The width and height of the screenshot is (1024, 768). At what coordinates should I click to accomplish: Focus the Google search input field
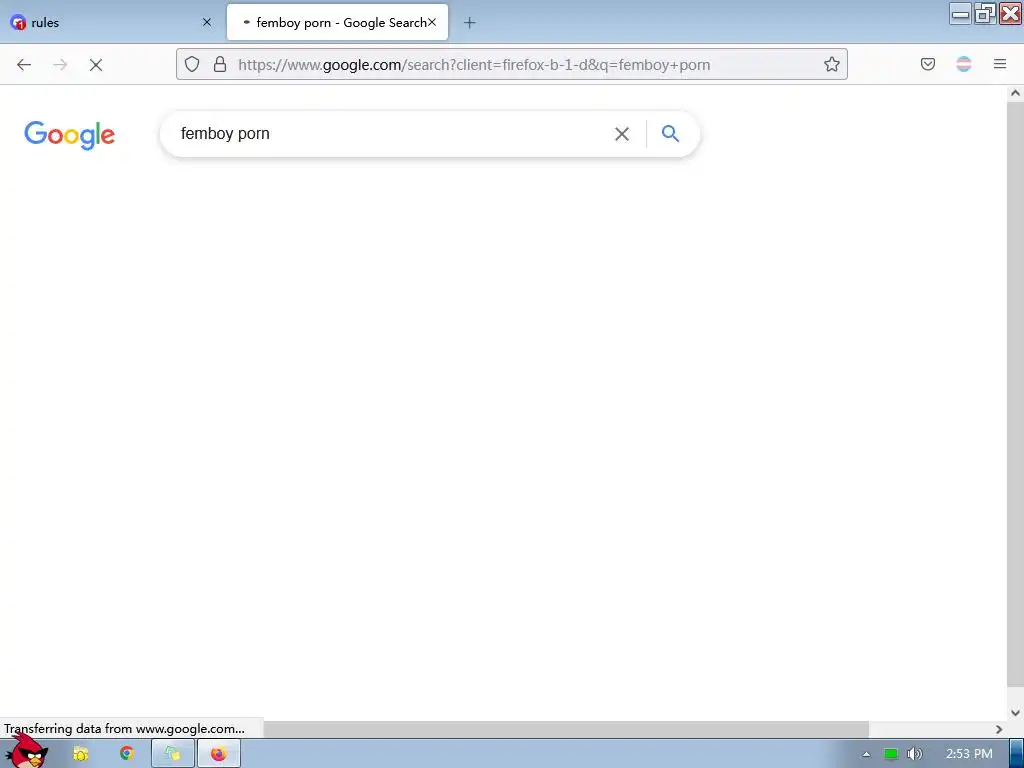392,134
